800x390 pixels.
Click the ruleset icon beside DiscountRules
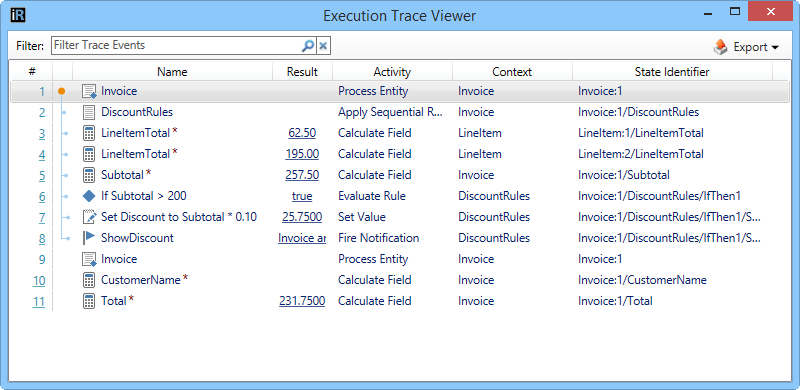click(89, 112)
